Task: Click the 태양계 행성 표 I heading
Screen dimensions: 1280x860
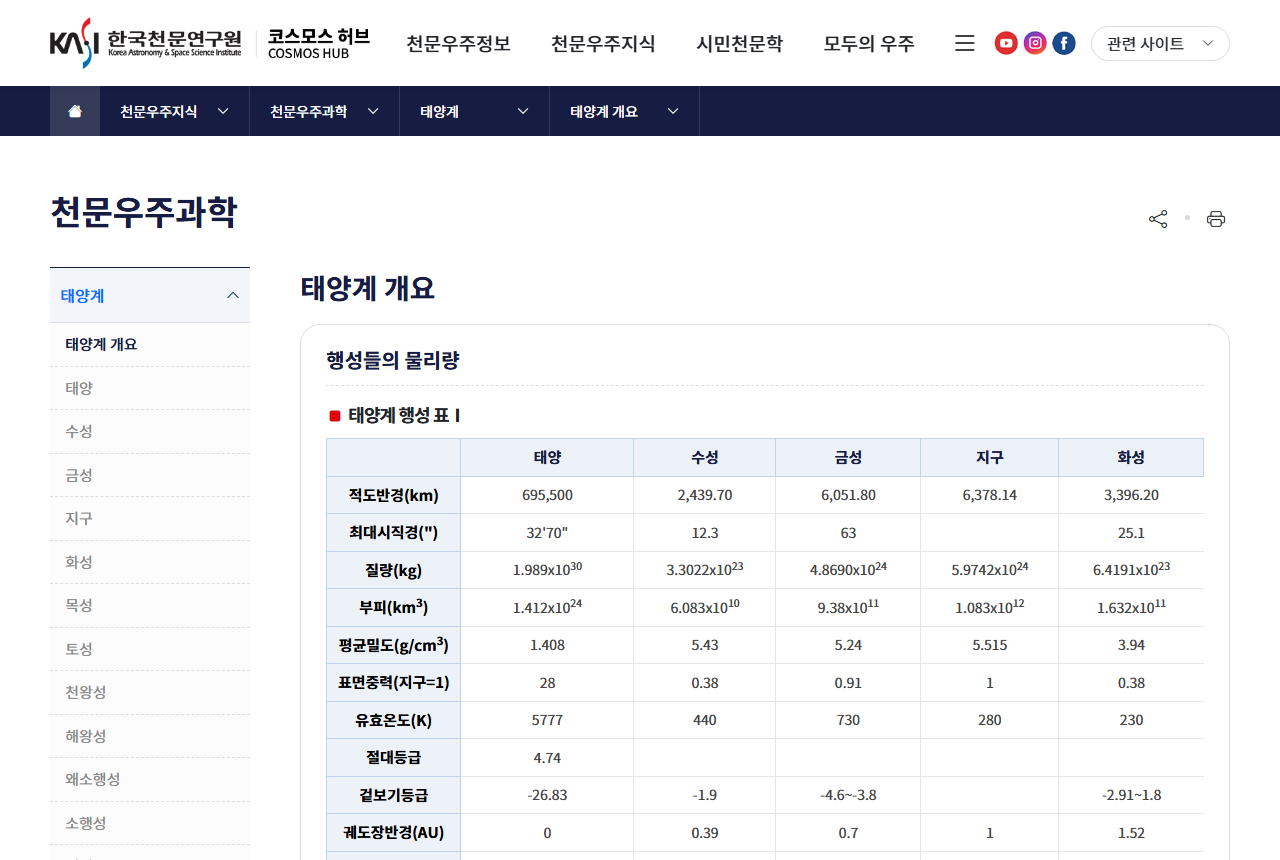Action: 404,415
